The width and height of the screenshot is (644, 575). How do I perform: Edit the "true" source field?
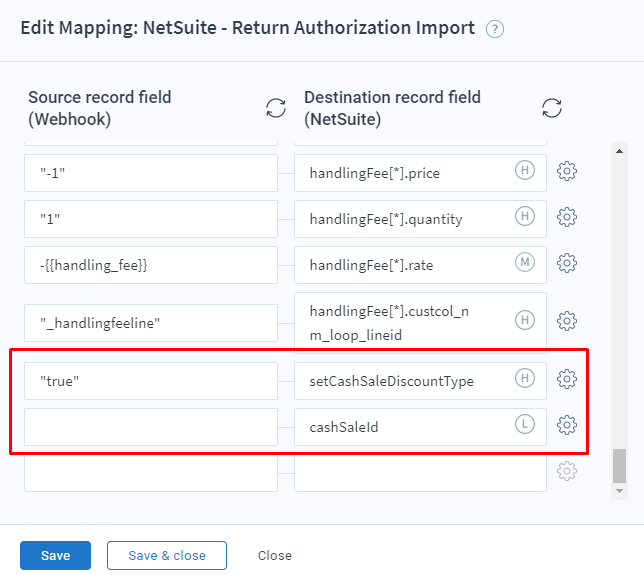coord(151,381)
